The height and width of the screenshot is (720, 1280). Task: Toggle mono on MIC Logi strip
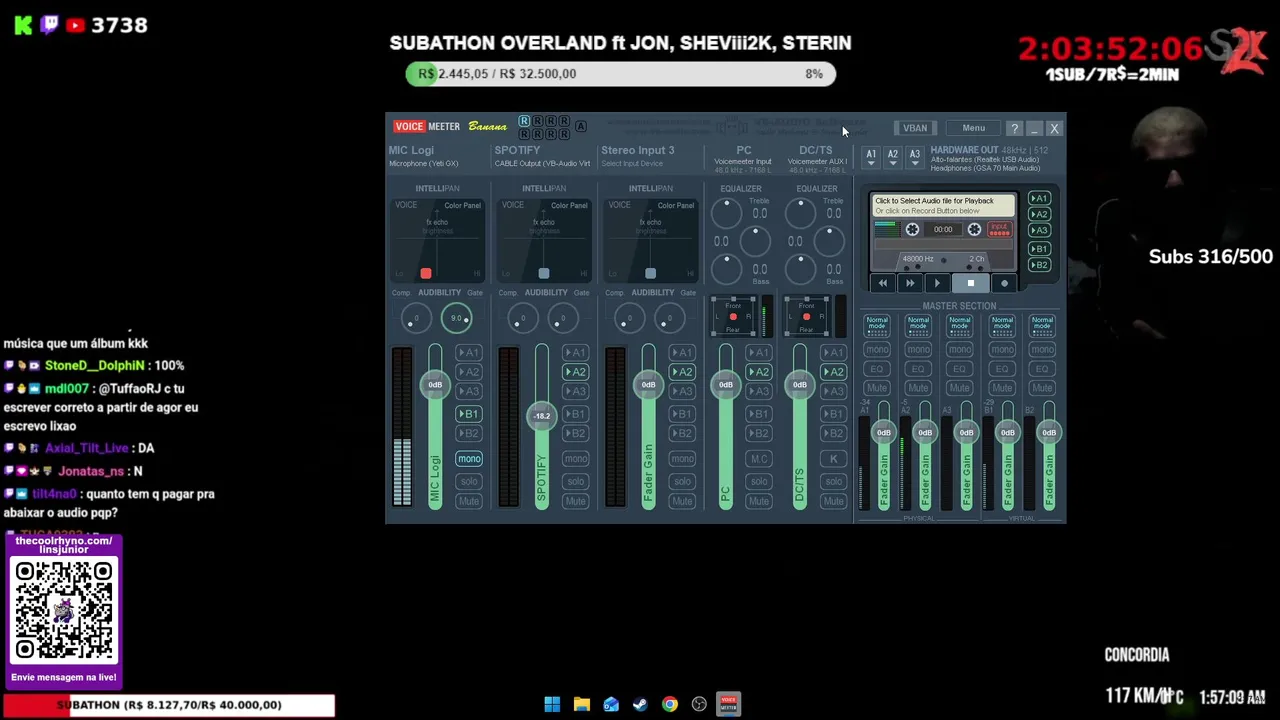[x=469, y=459]
